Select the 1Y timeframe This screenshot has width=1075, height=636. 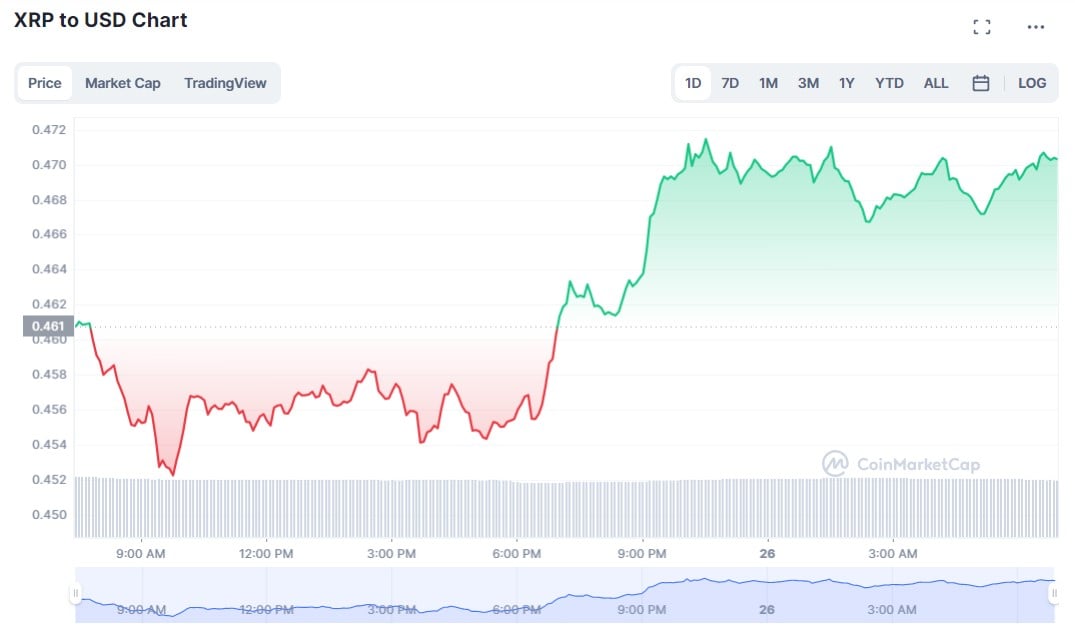(846, 83)
